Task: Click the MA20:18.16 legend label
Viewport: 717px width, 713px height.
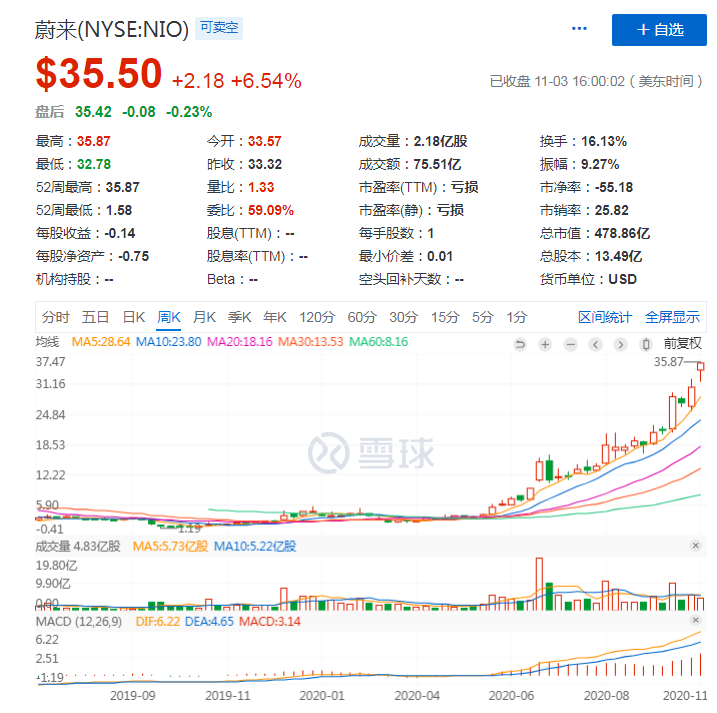Action: (240, 342)
